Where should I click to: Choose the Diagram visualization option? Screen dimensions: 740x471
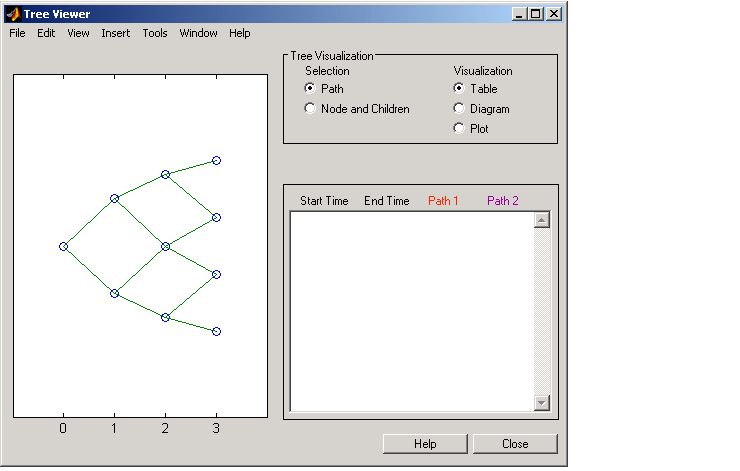click(x=459, y=109)
